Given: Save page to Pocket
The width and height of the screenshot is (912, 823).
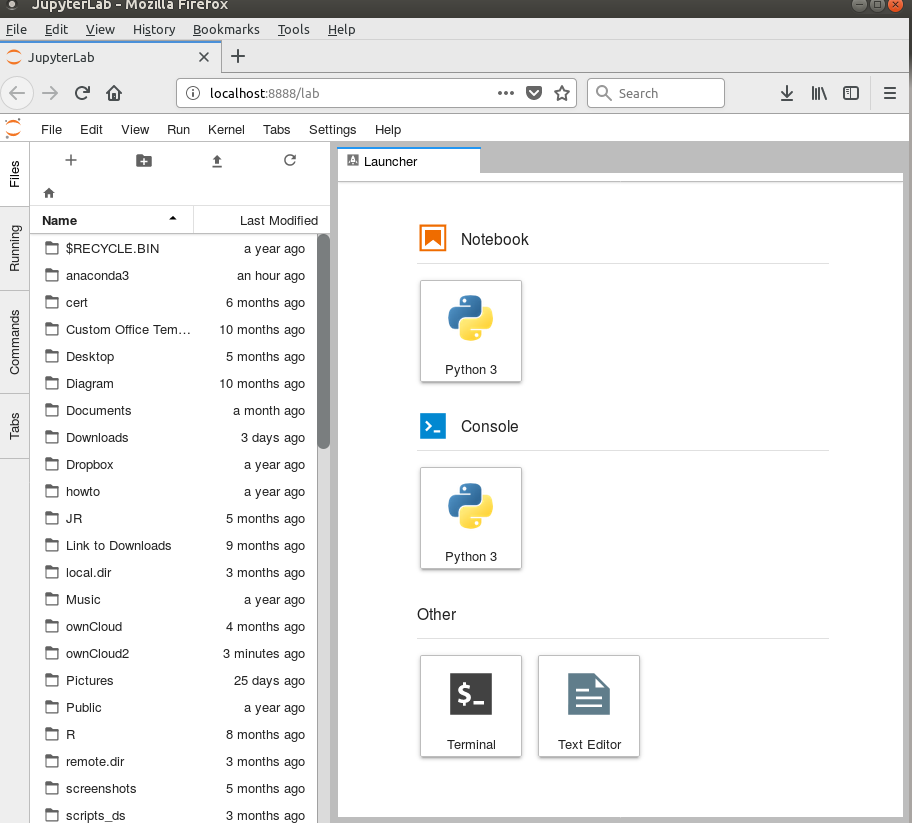Looking at the screenshot, I should click(534, 93).
